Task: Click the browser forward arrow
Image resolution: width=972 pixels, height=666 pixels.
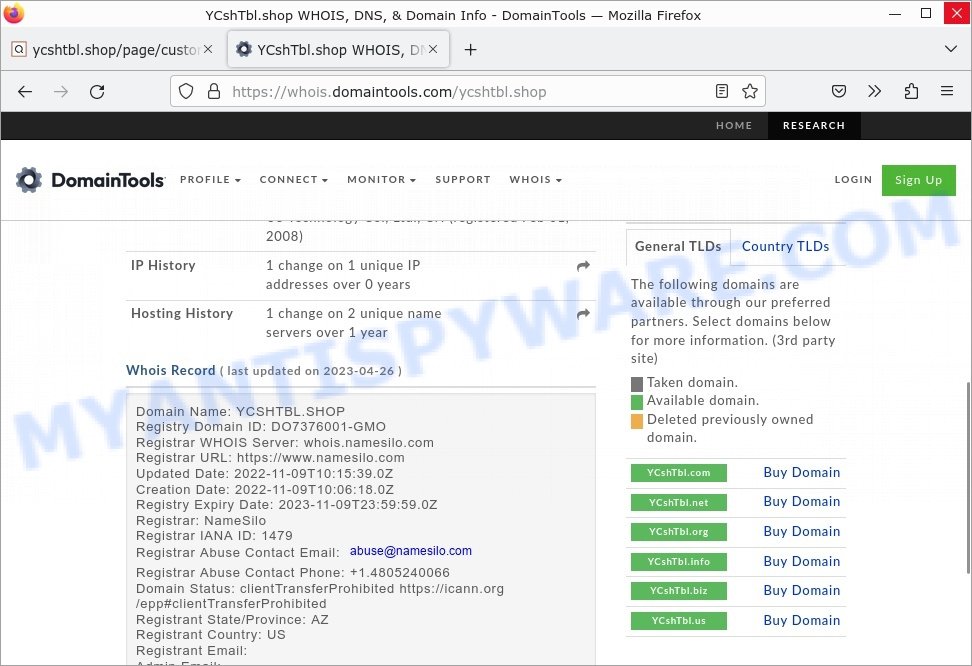Action: tap(61, 92)
